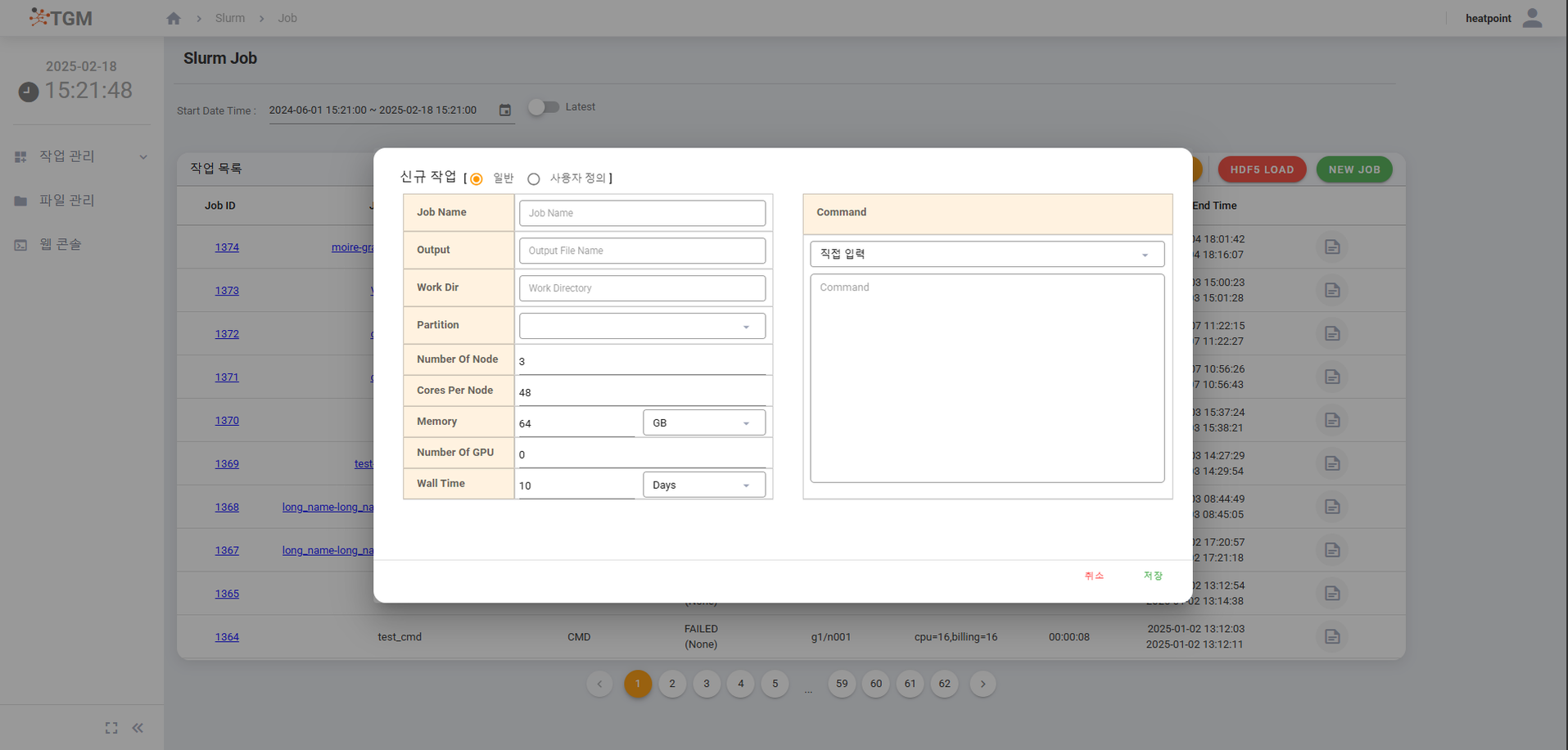Open the Partition dropdown
The image size is (1568, 750).
click(x=642, y=326)
